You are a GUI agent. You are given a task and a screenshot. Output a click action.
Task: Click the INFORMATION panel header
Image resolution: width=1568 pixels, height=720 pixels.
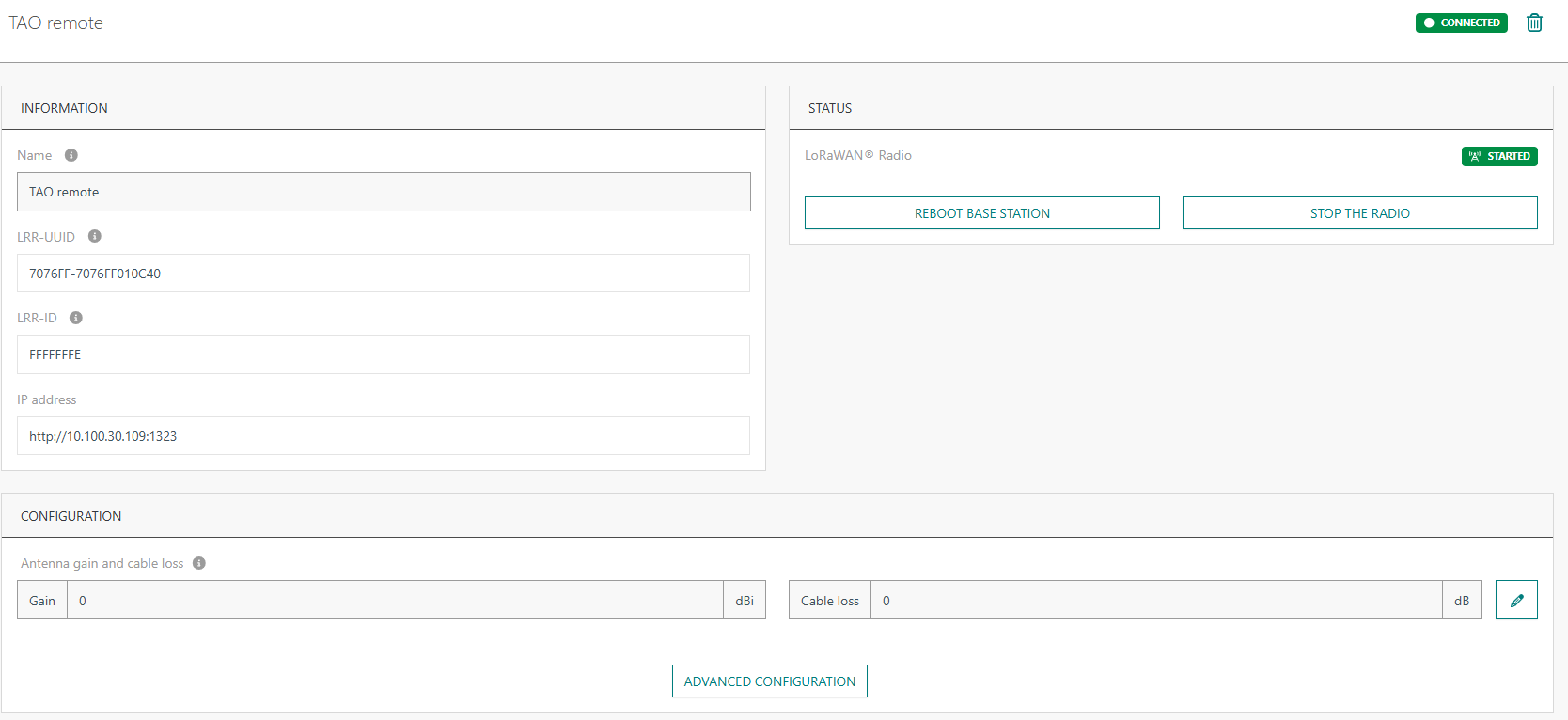pos(64,108)
